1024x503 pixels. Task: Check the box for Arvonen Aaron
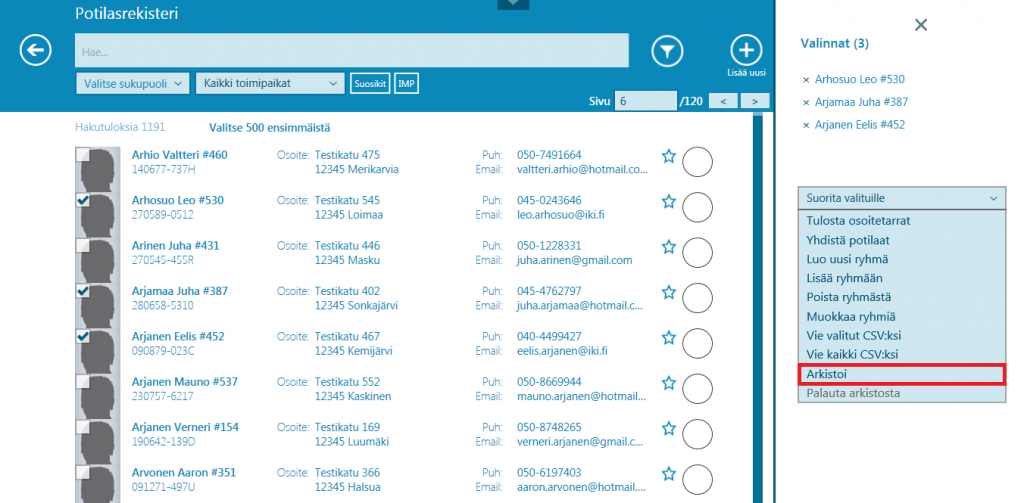pyautogui.click(x=83, y=473)
